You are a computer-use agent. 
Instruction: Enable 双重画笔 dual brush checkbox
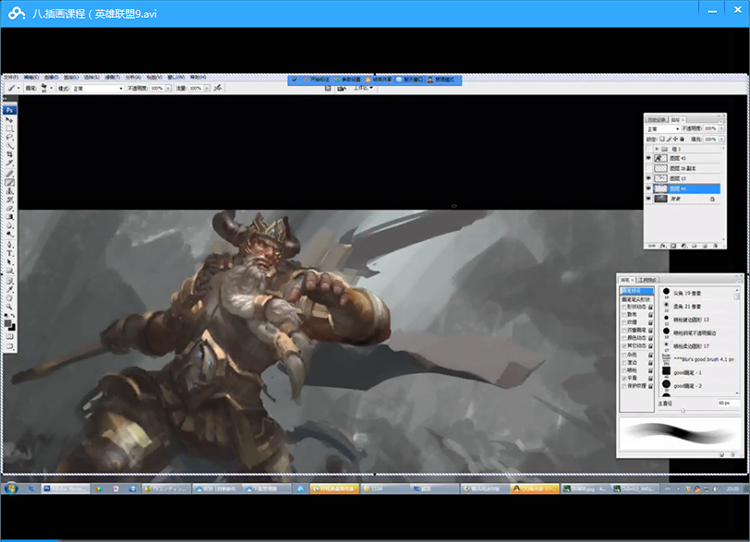pyautogui.click(x=624, y=330)
